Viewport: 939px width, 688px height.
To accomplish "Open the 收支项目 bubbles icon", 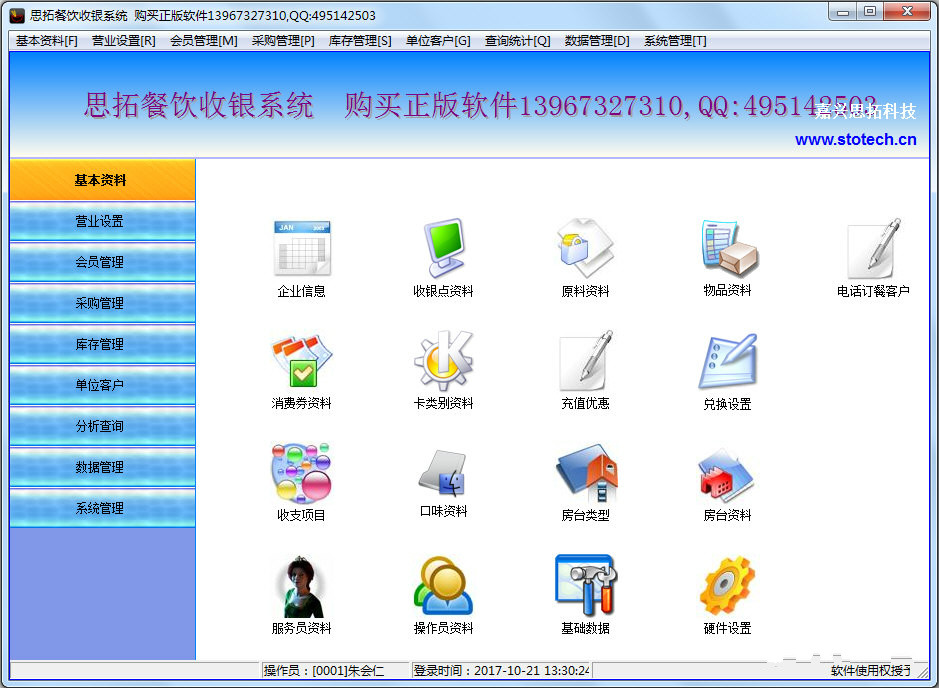I will pos(301,472).
